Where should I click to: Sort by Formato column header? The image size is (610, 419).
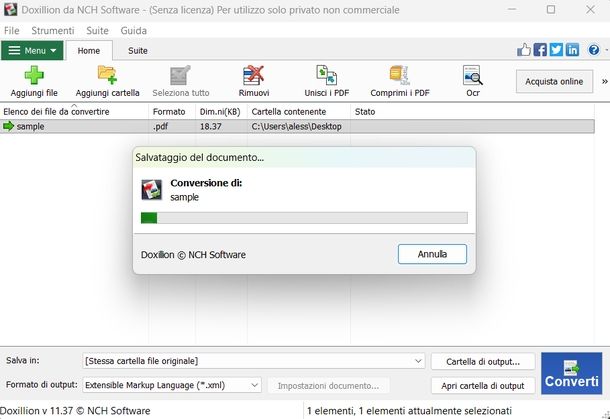(x=172, y=112)
